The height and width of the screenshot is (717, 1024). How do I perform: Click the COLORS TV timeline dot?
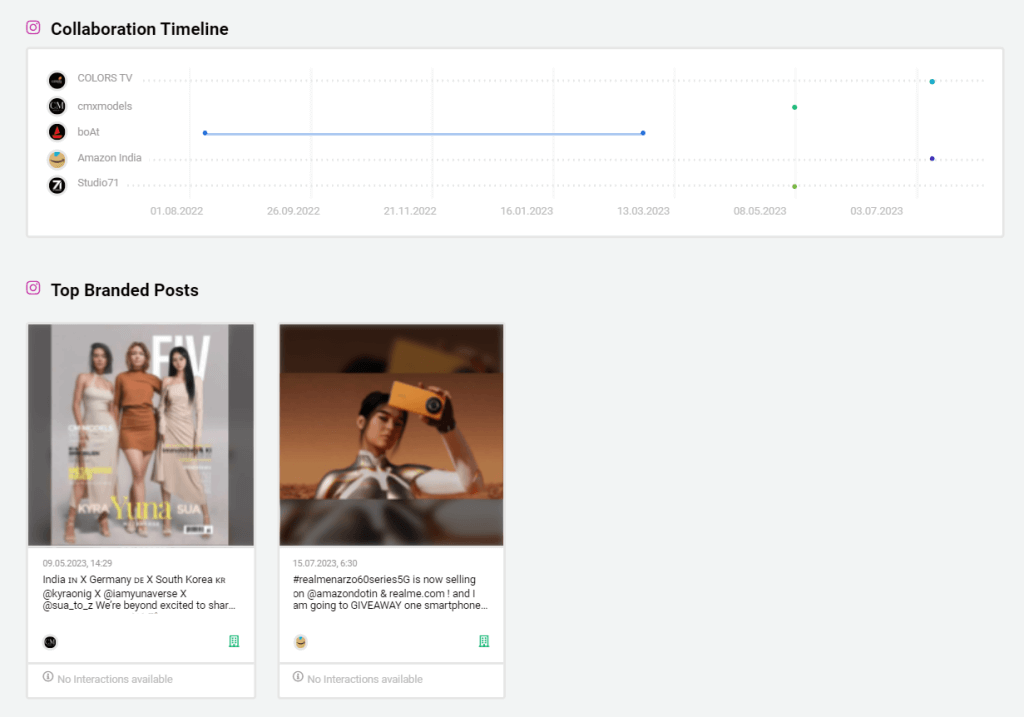pos(932,80)
